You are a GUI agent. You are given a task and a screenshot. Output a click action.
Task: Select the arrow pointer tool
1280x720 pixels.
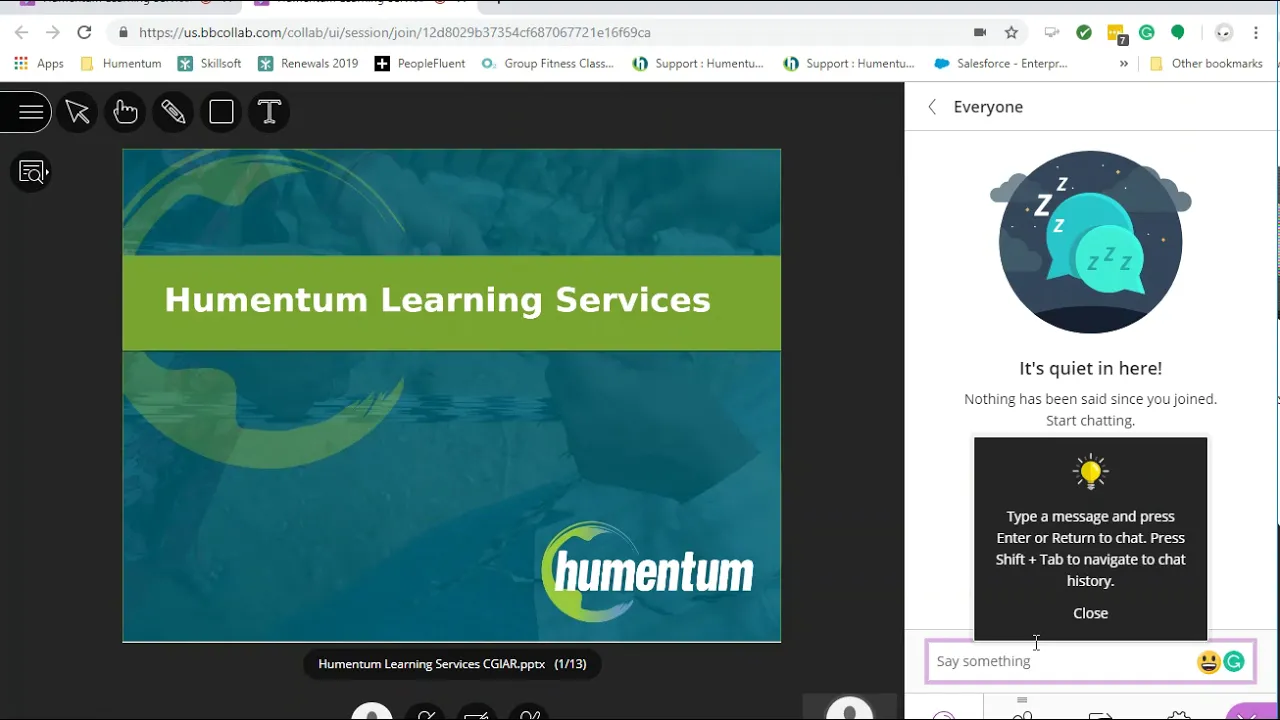pos(78,112)
